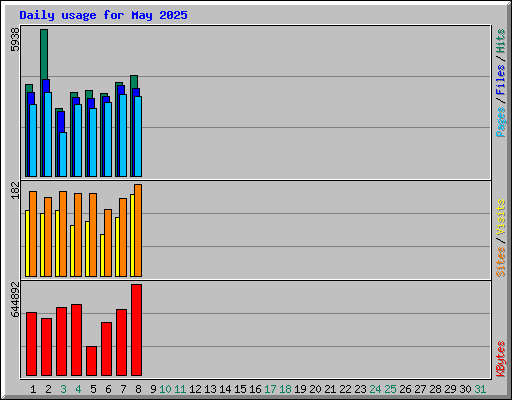Select day 9 on the date axis
This screenshot has width=512, height=400.
pos(153,389)
